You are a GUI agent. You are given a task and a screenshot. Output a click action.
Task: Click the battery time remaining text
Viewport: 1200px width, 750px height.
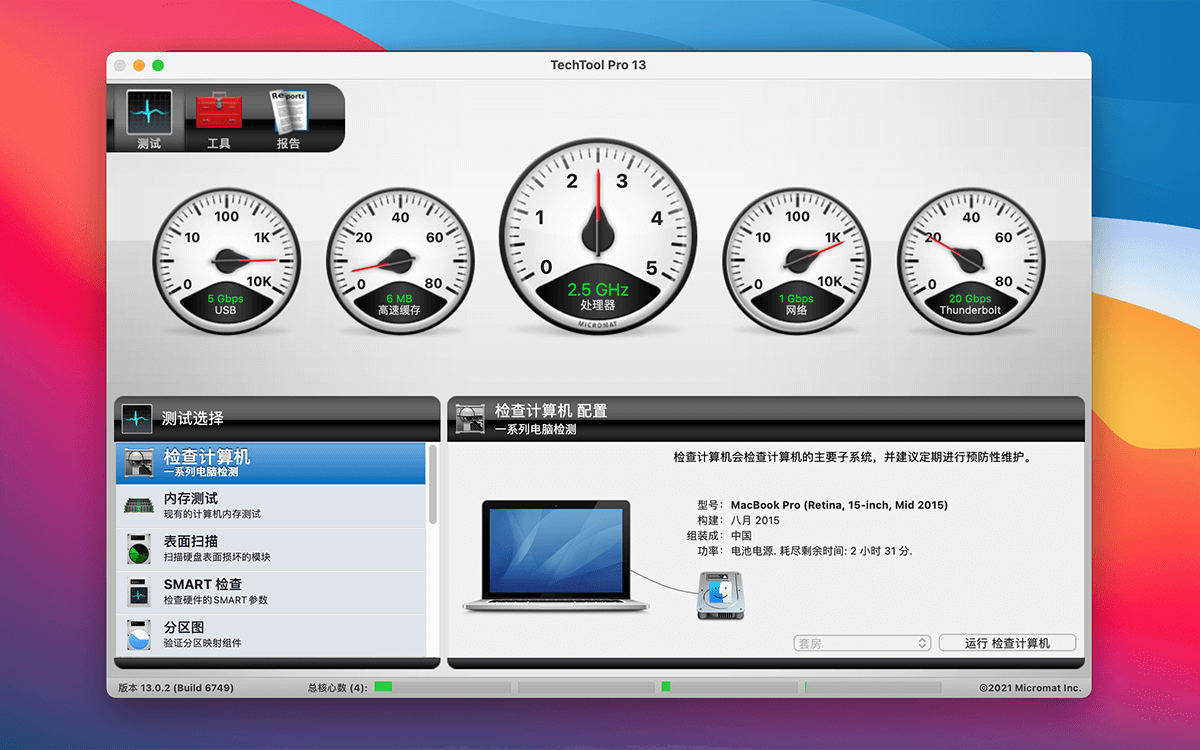821,550
